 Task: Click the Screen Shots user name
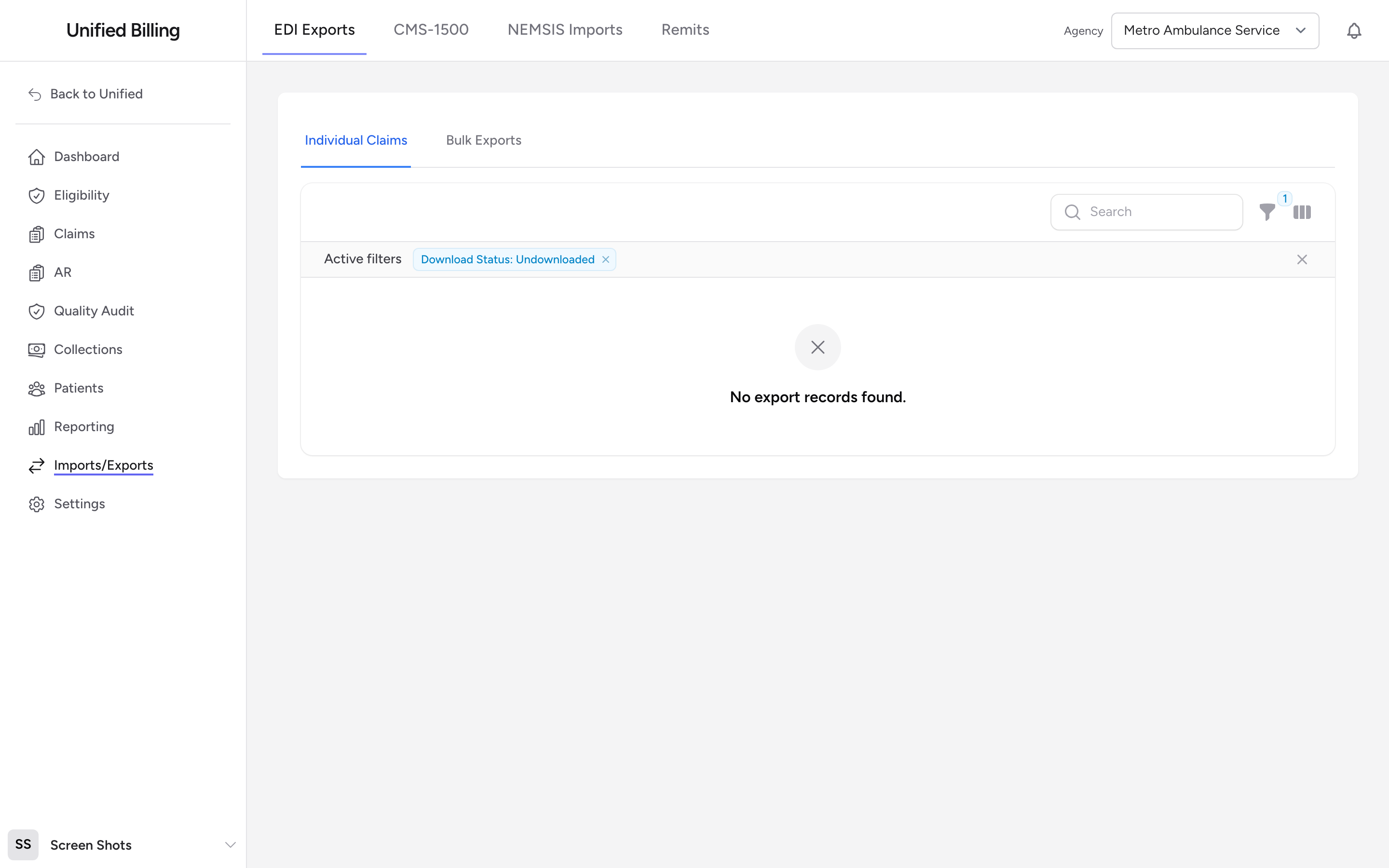(x=91, y=845)
